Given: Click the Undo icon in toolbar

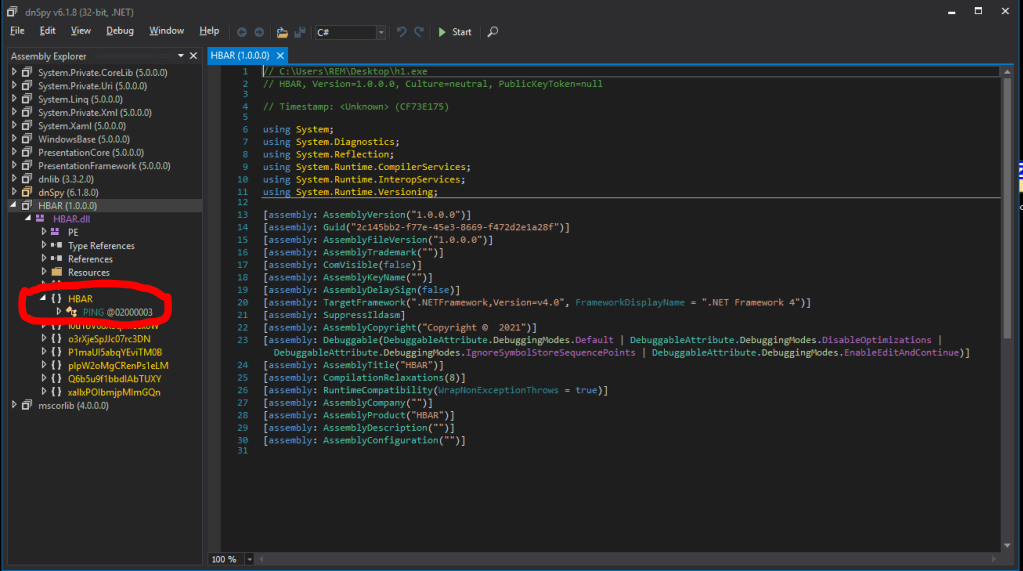Looking at the screenshot, I should [402, 32].
